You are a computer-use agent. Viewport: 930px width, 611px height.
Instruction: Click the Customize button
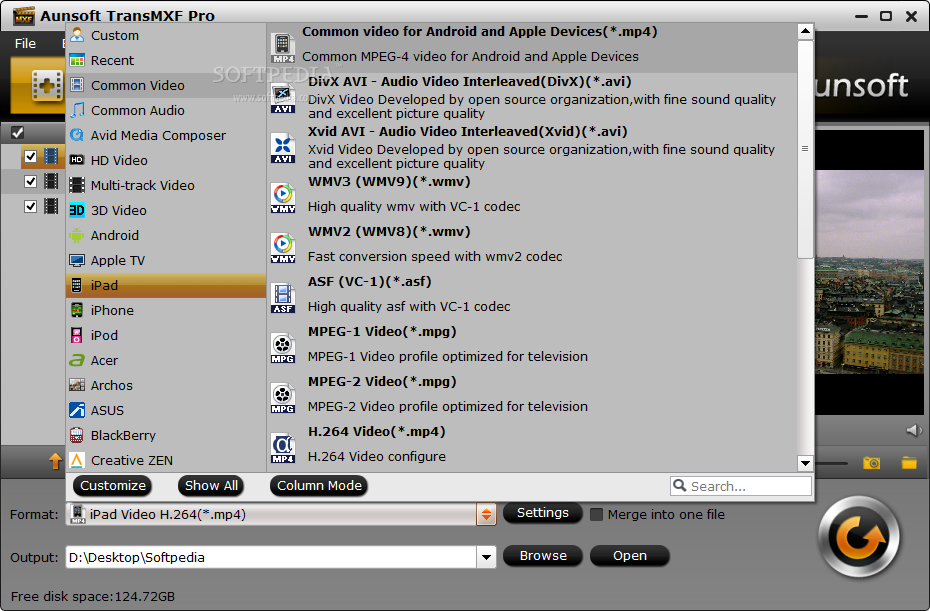pos(113,485)
